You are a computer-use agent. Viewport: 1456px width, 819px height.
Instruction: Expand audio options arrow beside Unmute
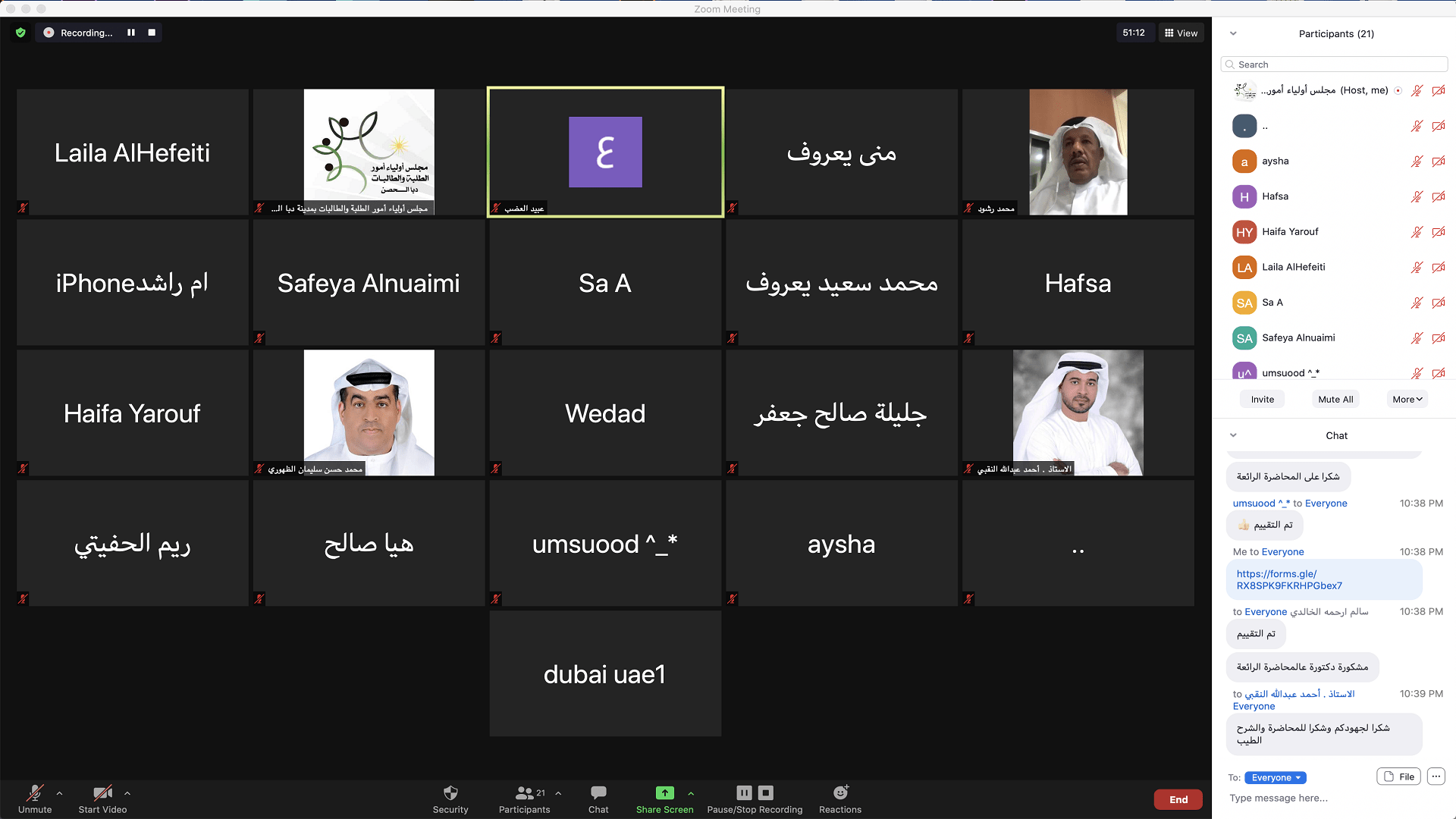(59, 793)
